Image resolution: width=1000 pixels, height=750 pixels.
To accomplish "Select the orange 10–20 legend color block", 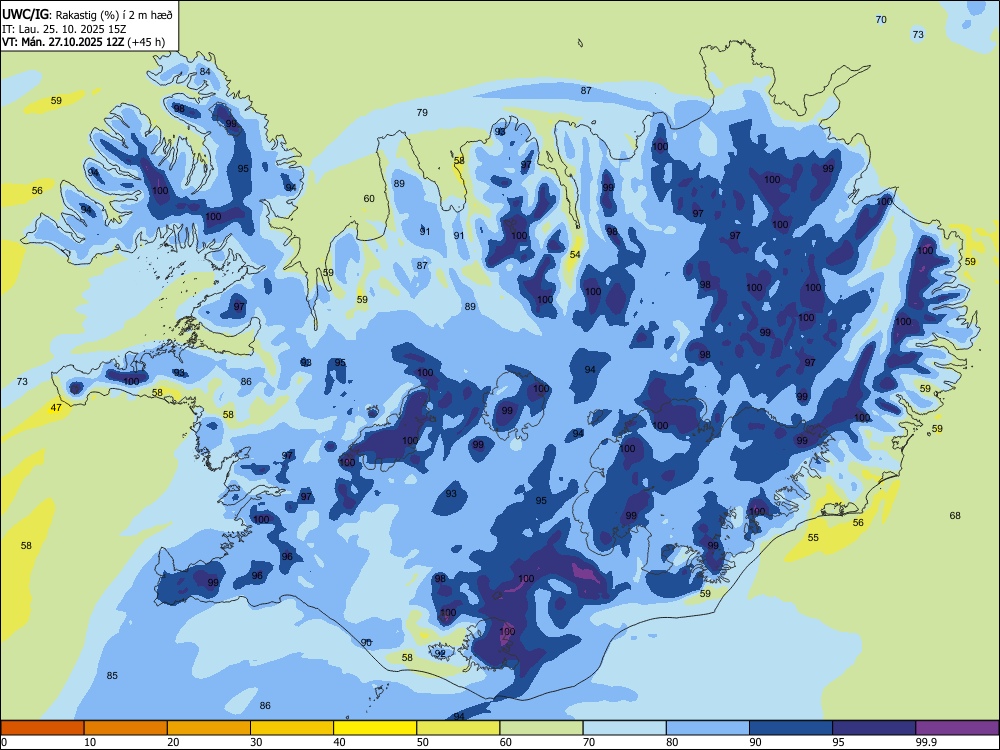I will (126, 728).
